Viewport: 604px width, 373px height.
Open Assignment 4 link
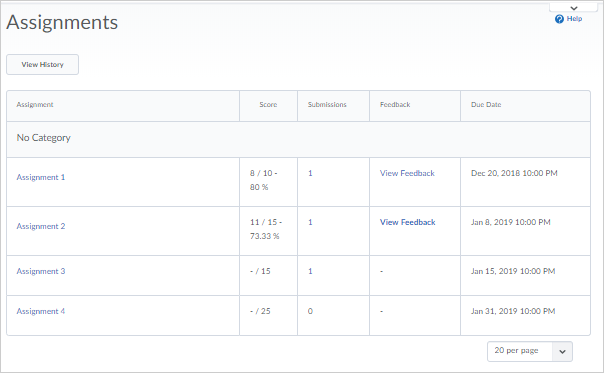41,311
